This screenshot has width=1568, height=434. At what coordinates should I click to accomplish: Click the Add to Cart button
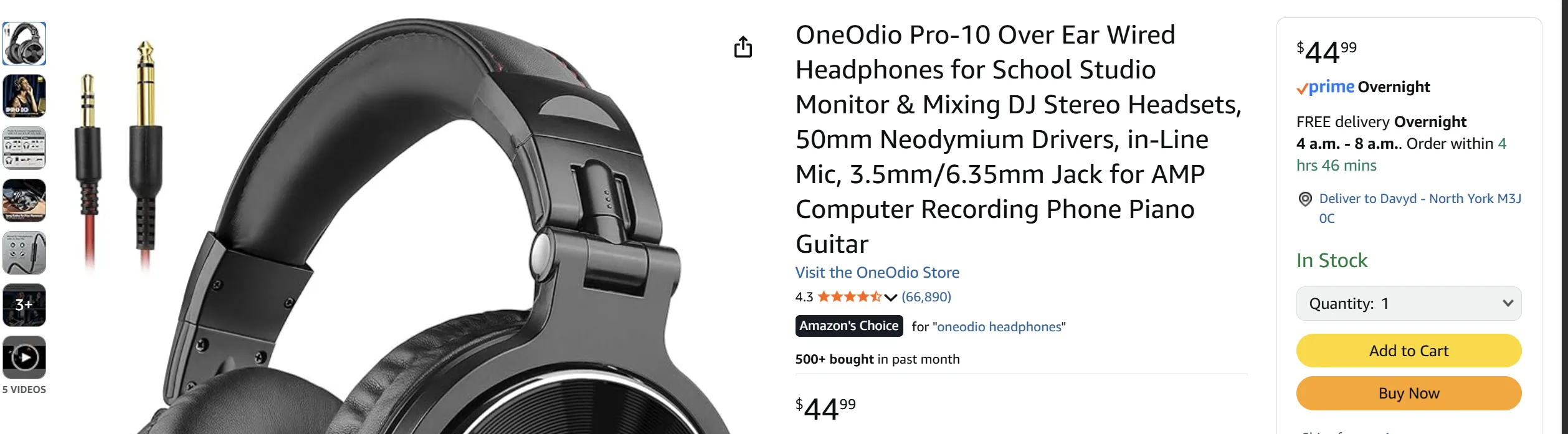[1409, 351]
